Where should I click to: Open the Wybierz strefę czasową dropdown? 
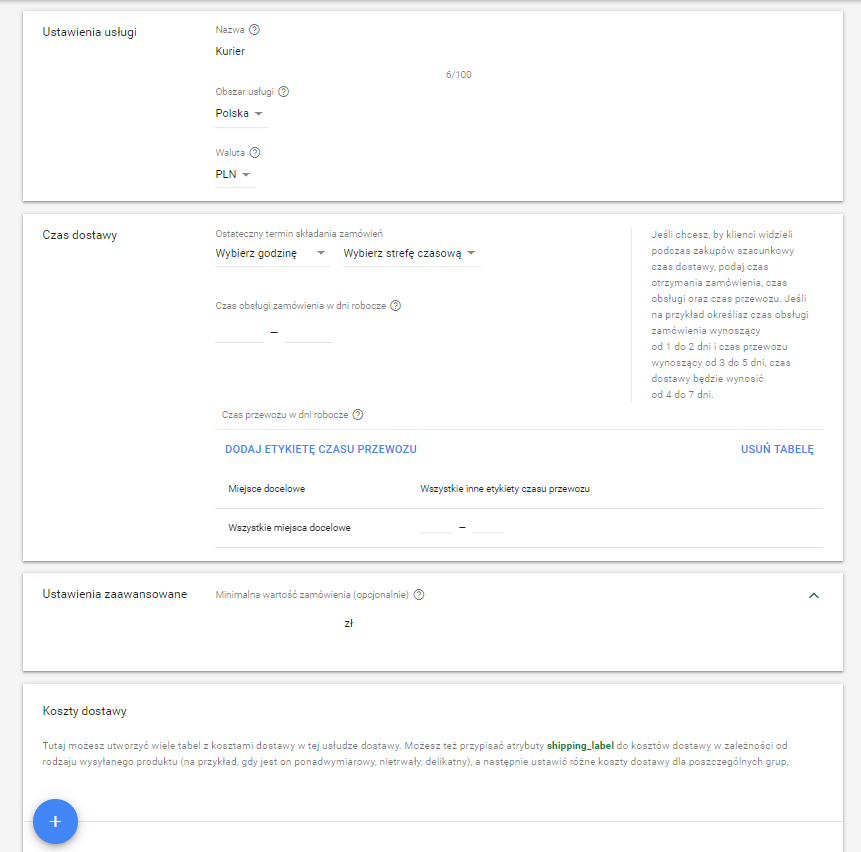click(410, 254)
